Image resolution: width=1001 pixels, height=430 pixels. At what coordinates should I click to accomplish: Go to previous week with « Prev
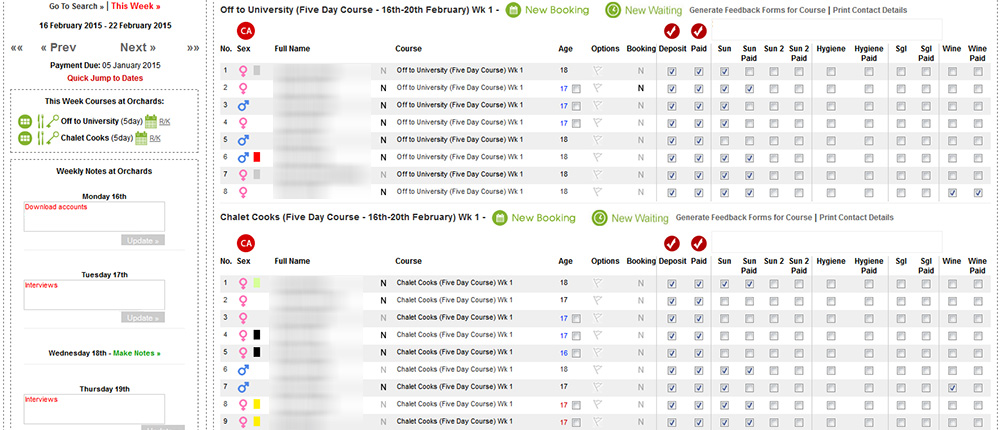coord(58,48)
